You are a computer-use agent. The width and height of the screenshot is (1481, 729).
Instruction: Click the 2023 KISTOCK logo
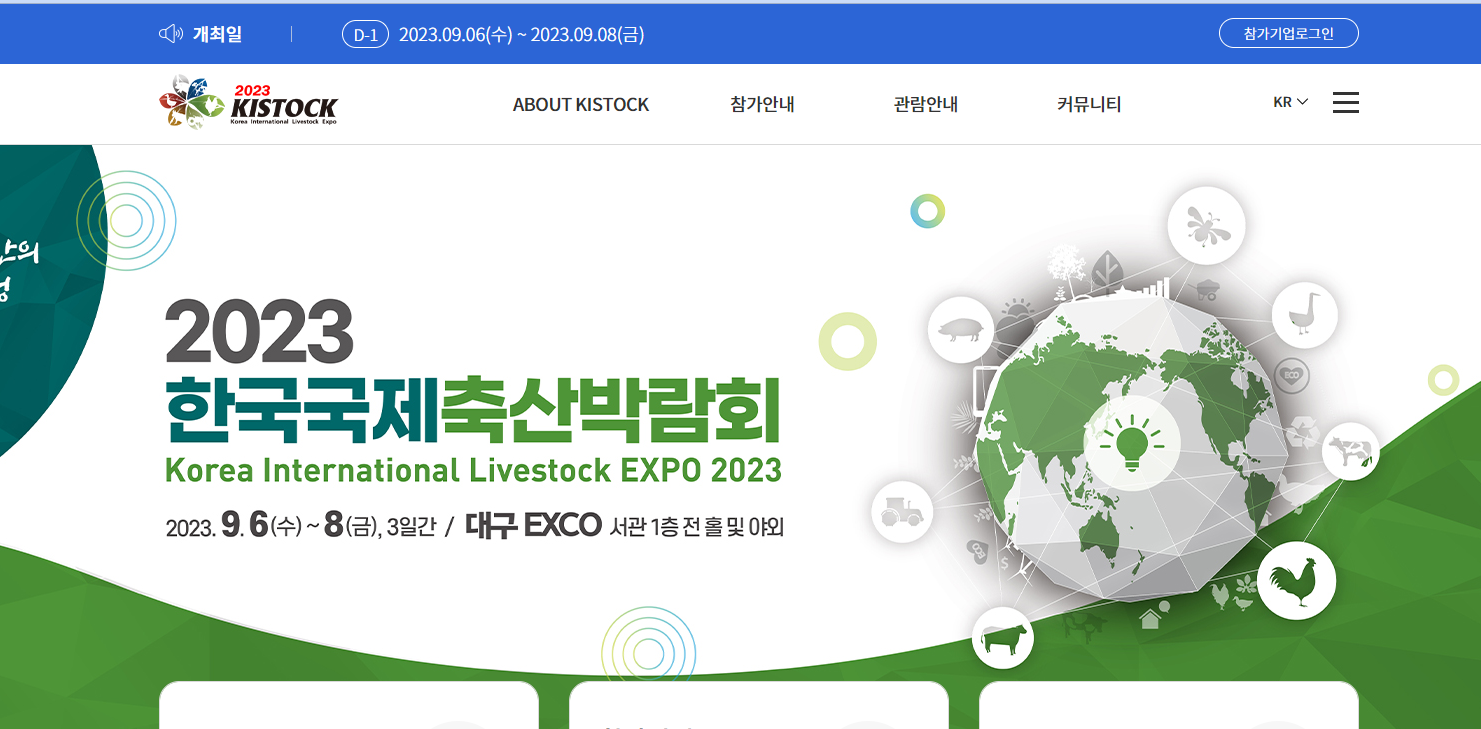click(249, 102)
